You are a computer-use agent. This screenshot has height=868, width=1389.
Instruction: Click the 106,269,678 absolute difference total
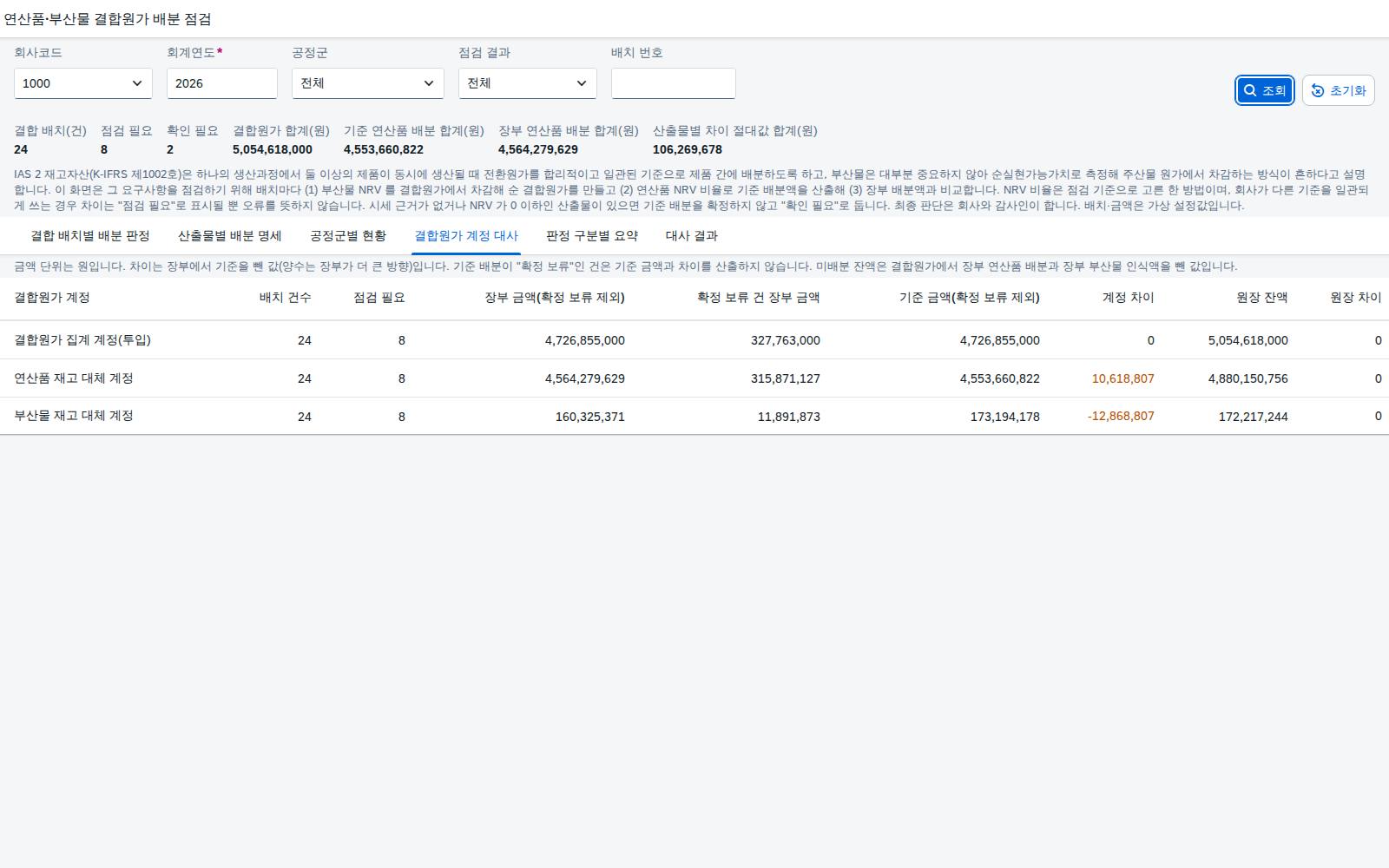(x=688, y=149)
